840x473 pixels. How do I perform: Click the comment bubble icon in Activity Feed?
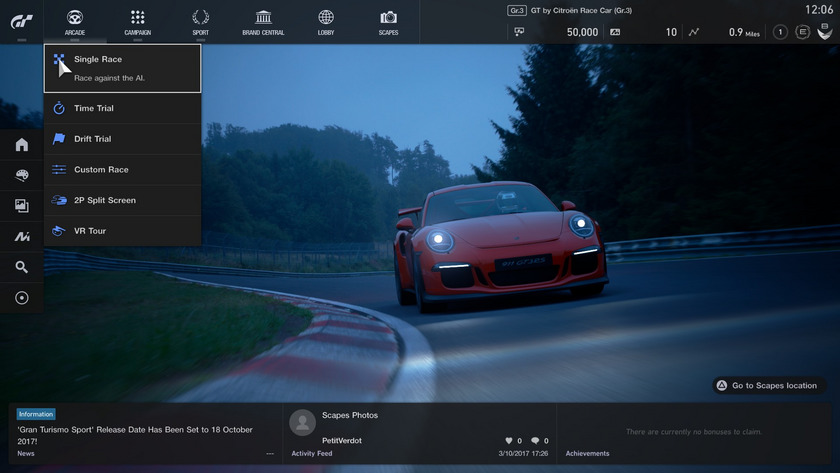pos(535,441)
